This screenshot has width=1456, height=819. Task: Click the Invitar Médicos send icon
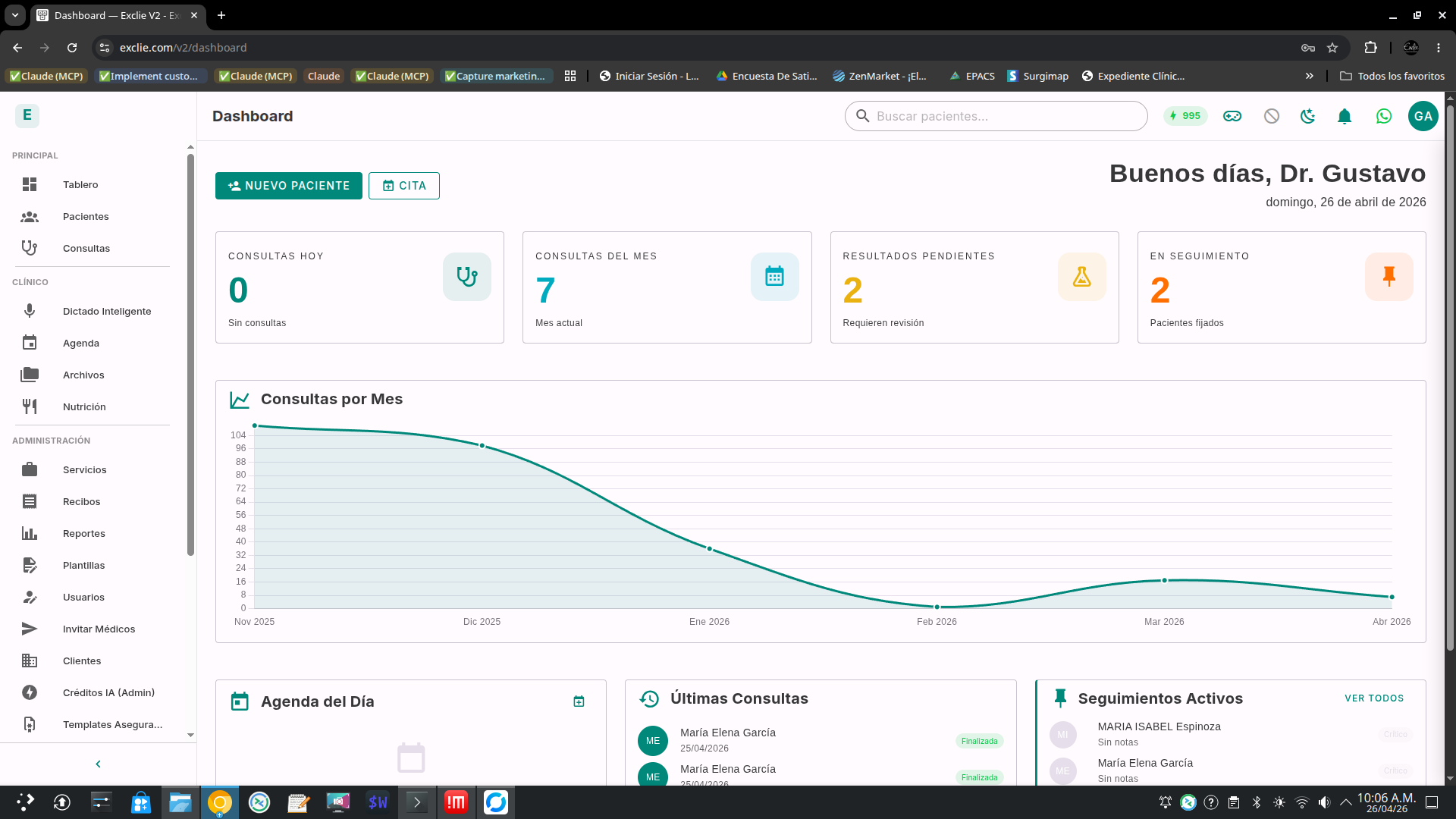pos(29,629)
